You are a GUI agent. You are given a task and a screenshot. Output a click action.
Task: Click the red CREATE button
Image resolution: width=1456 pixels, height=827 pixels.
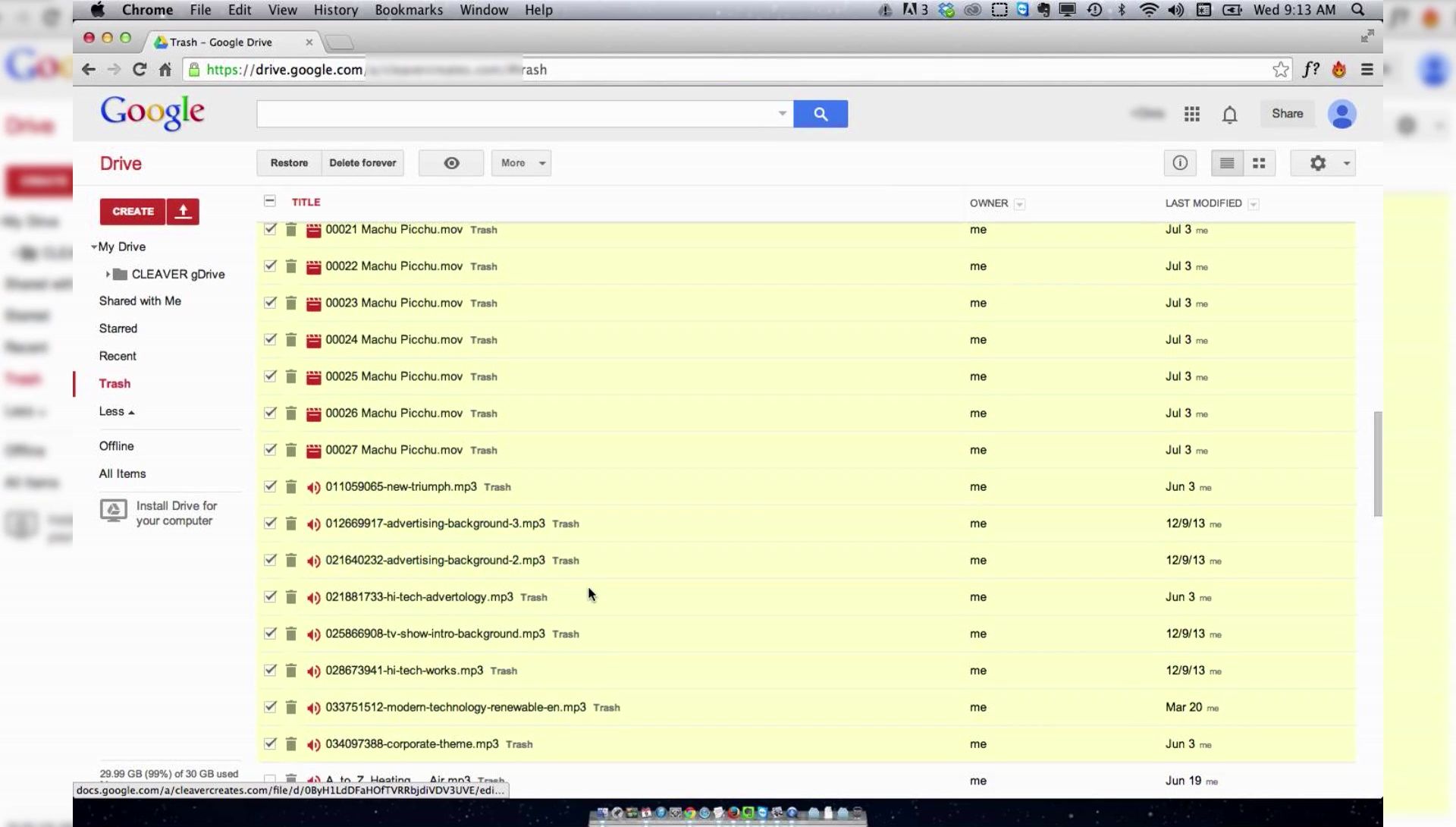(x=133, y=212)
